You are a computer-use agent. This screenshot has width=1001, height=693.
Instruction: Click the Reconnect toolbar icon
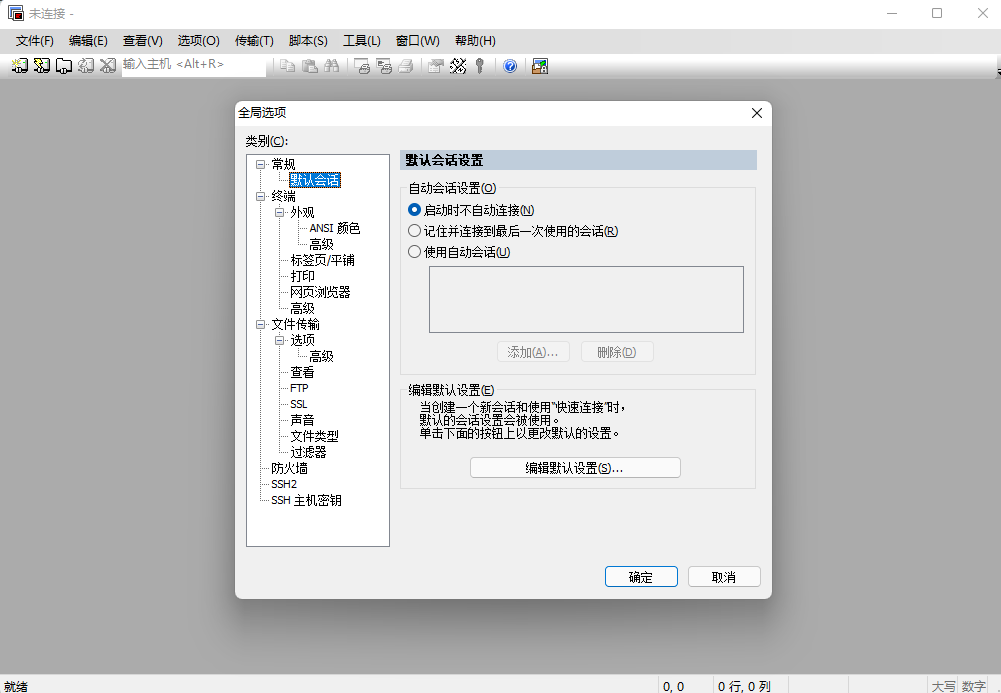(x=86, y=66)
